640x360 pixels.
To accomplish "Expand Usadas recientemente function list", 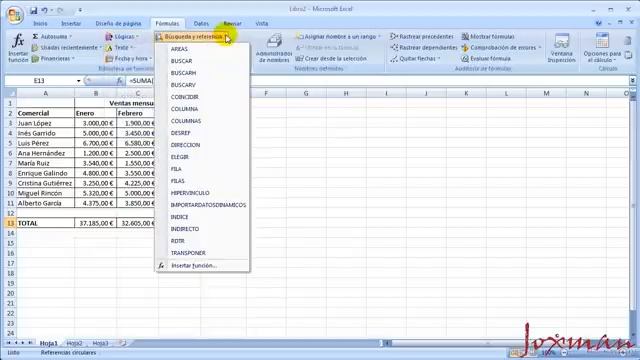I will click(x=67, y=48).
